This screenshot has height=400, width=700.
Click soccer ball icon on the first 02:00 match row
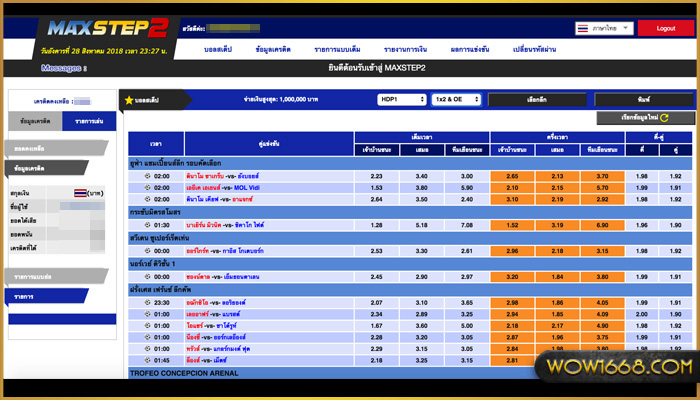(145, 175)
